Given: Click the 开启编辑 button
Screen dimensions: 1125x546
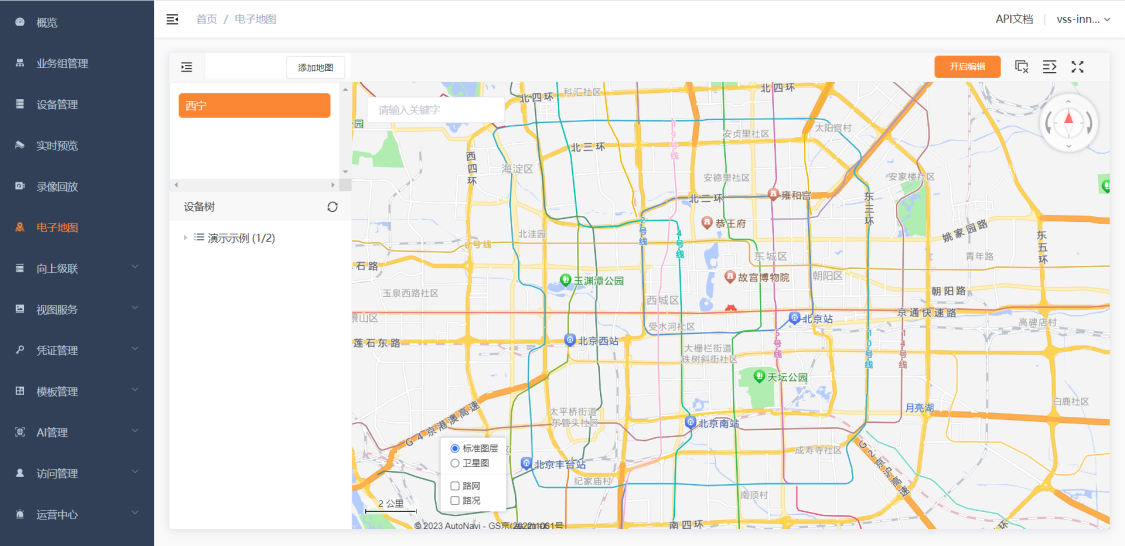Looking at the screenshot, I should pos(967,67).
